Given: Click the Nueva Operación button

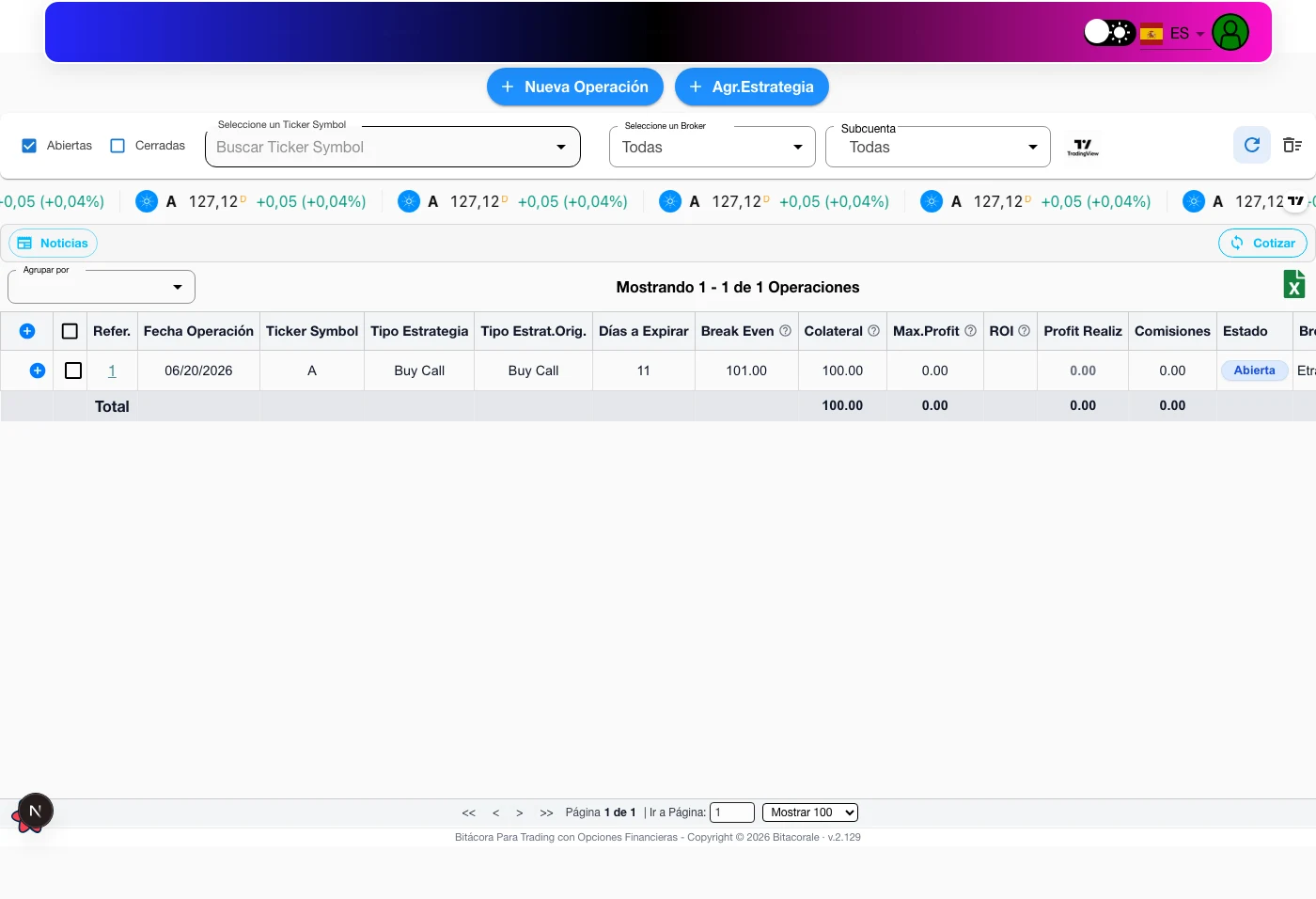Looking at the screenshot, I should tap(575, 87).
